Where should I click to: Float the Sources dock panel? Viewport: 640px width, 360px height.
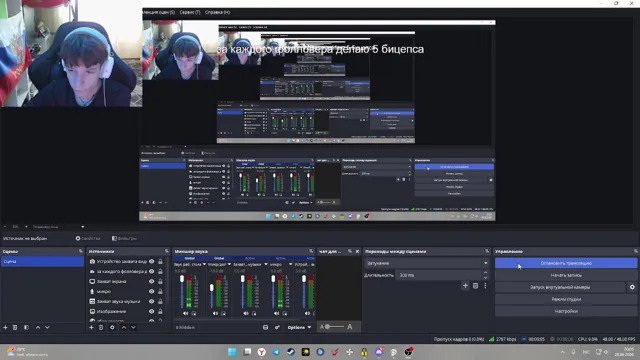(167, 251)
